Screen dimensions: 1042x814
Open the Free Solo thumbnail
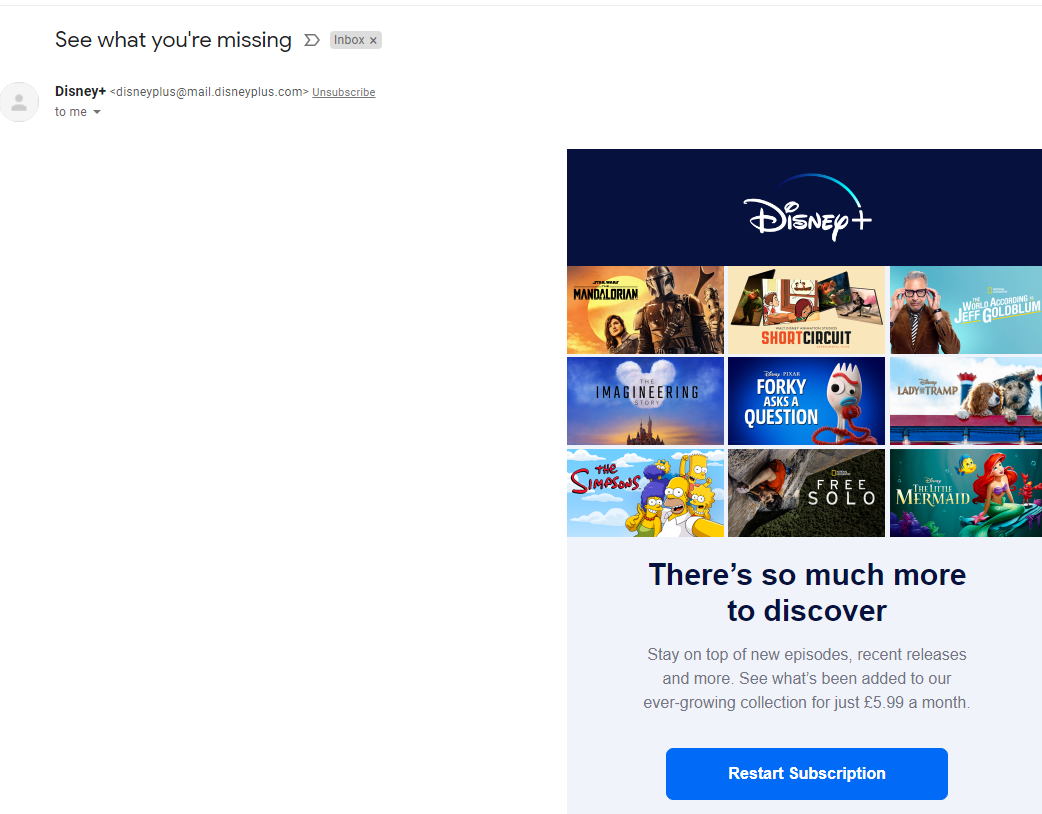click(806, 492)
